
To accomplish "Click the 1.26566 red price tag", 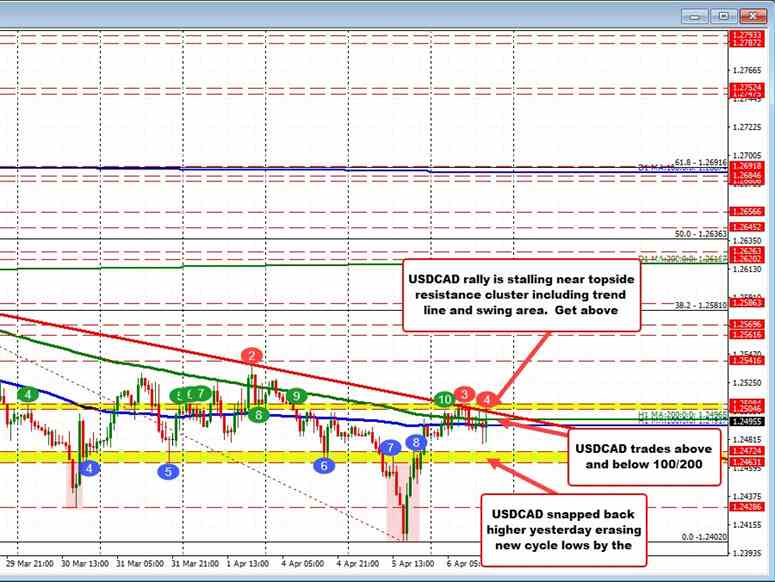I will (x=746, y=211).
